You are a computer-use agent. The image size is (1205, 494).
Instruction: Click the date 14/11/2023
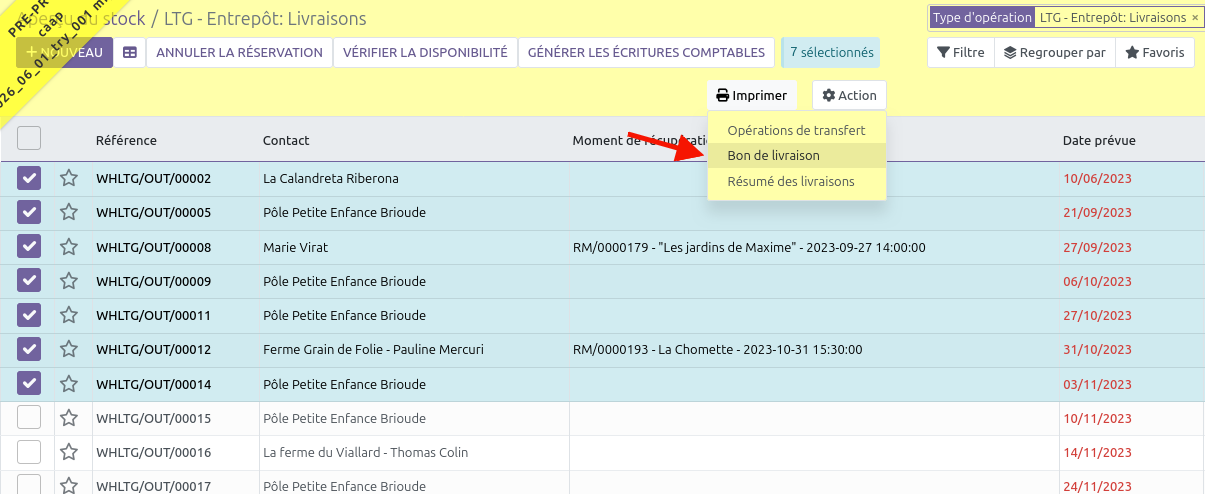[x=1097, y=452]
